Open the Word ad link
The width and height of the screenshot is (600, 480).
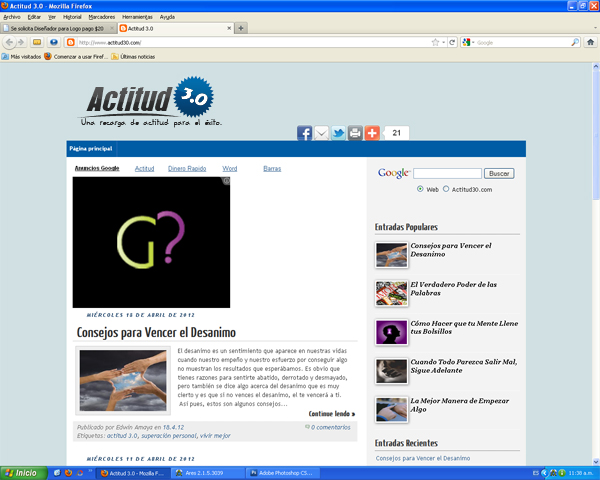pyautogui.click(x=230, y=168)
